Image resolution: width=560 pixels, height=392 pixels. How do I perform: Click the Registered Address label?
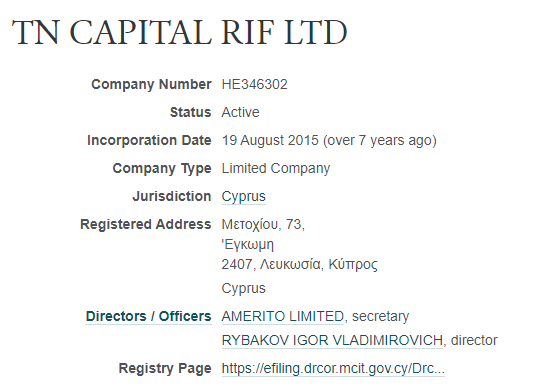click(x=146, y=225)
